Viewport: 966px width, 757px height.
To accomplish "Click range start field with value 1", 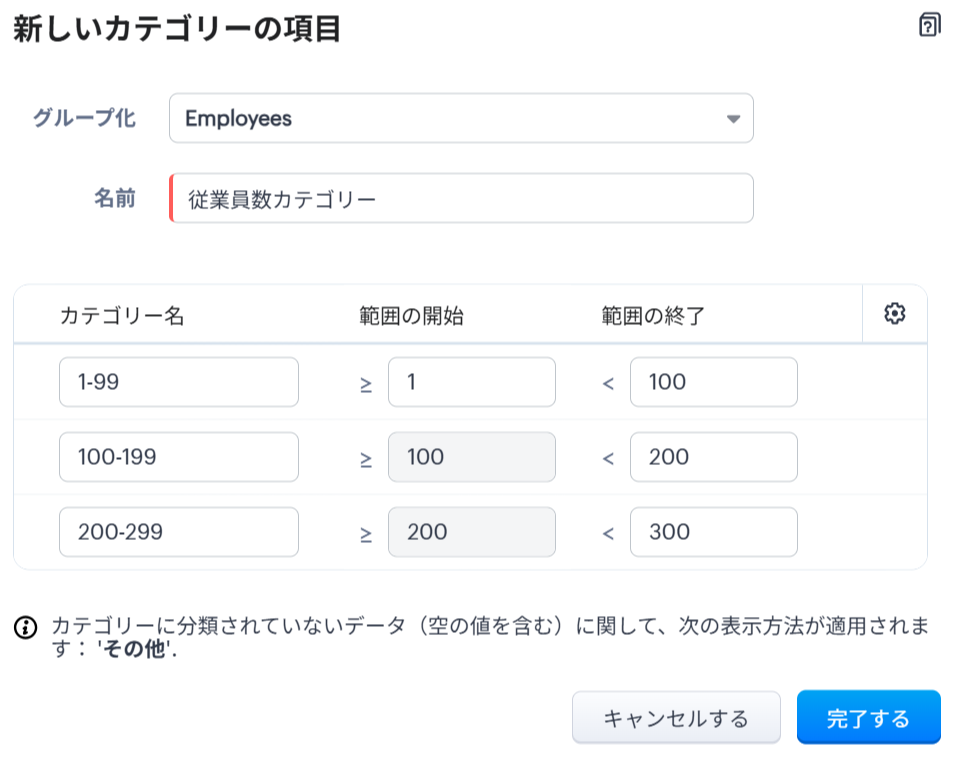I will [471, 382].
